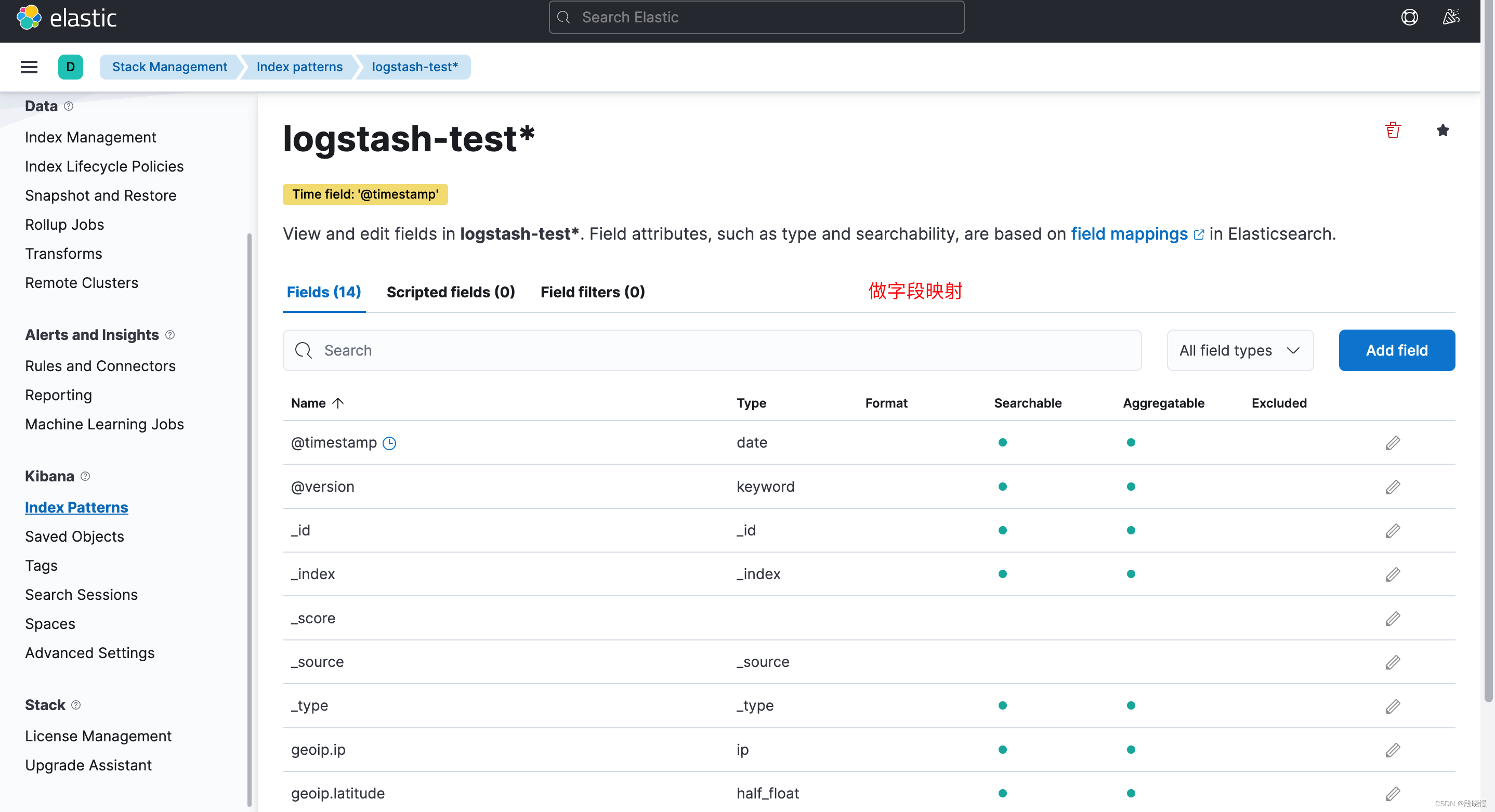Click the Type column header
The width and height of the screenshot is (1495, 812).
click(751, 403)
